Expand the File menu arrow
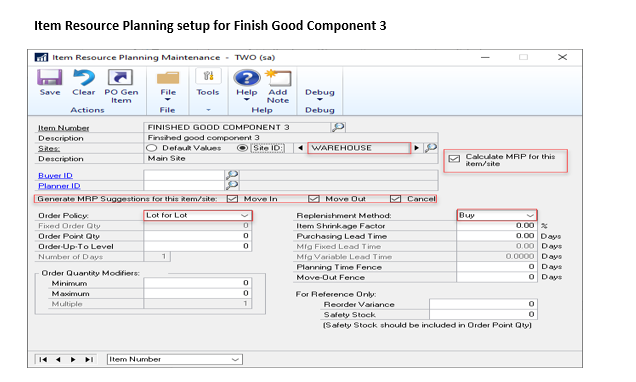The height and width of the screenshot is (382, 636). click(x=167, y=100)
